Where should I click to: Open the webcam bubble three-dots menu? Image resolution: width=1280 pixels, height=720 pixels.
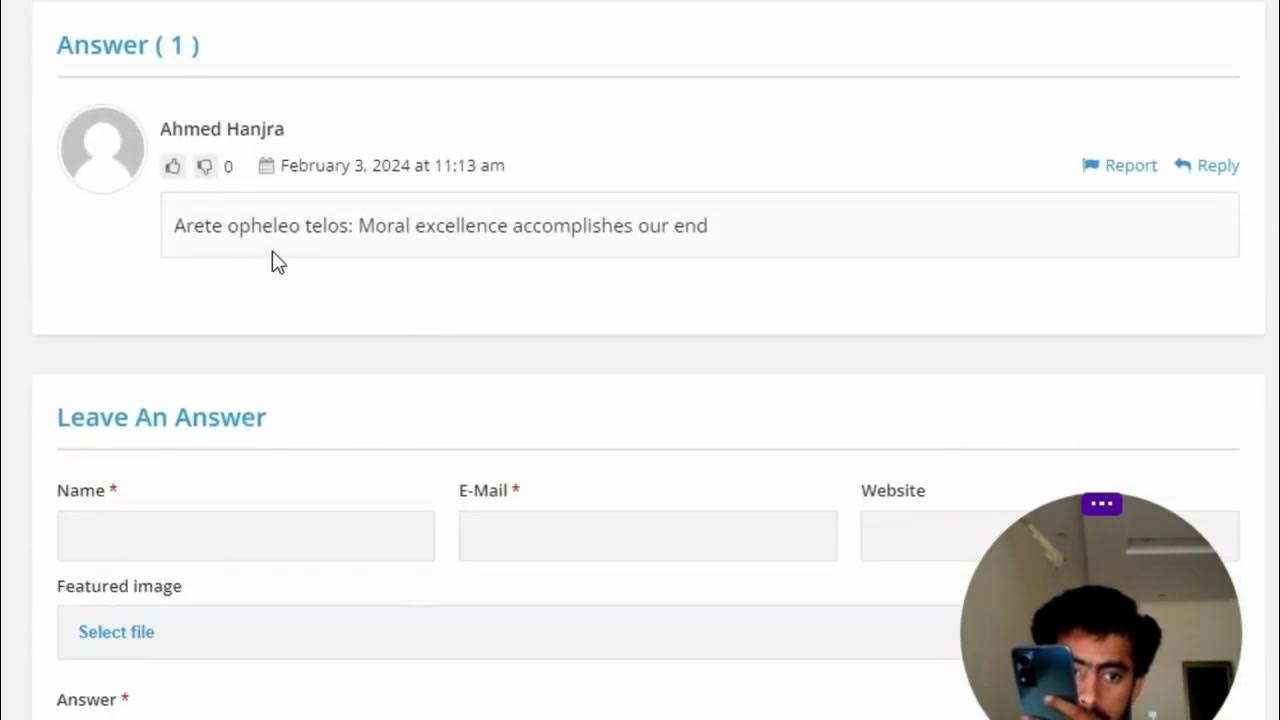coord(1102,503)
